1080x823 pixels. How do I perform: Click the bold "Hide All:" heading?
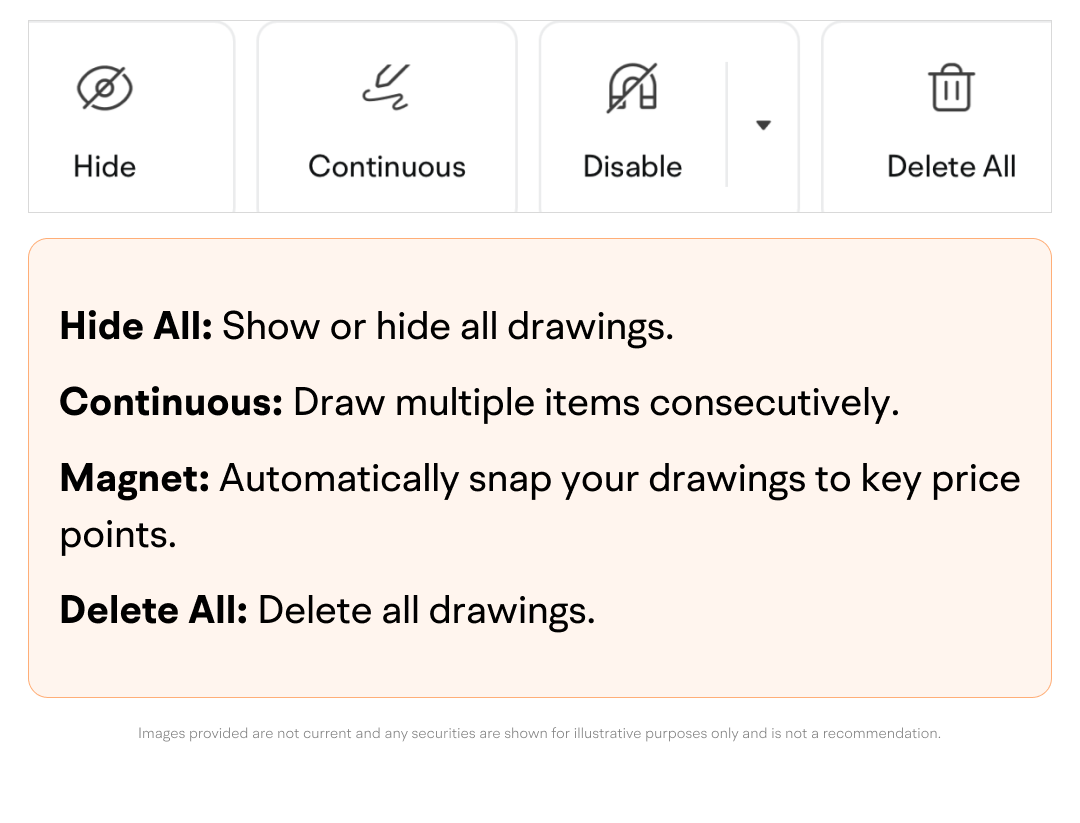point(136,326)
